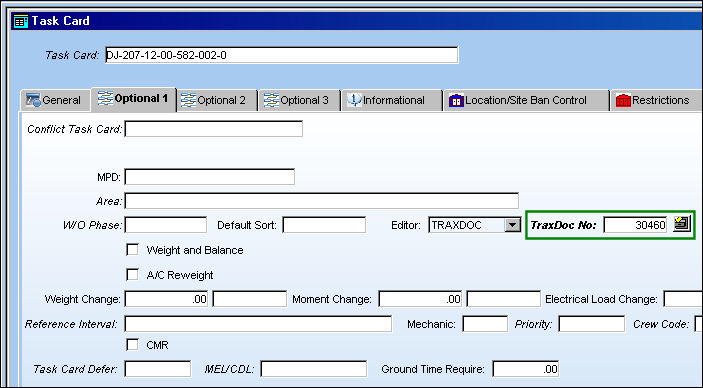Image resolution: width=703 pixels, height=388 pixels.
Task: Select the Area text field
Action: 322,201
